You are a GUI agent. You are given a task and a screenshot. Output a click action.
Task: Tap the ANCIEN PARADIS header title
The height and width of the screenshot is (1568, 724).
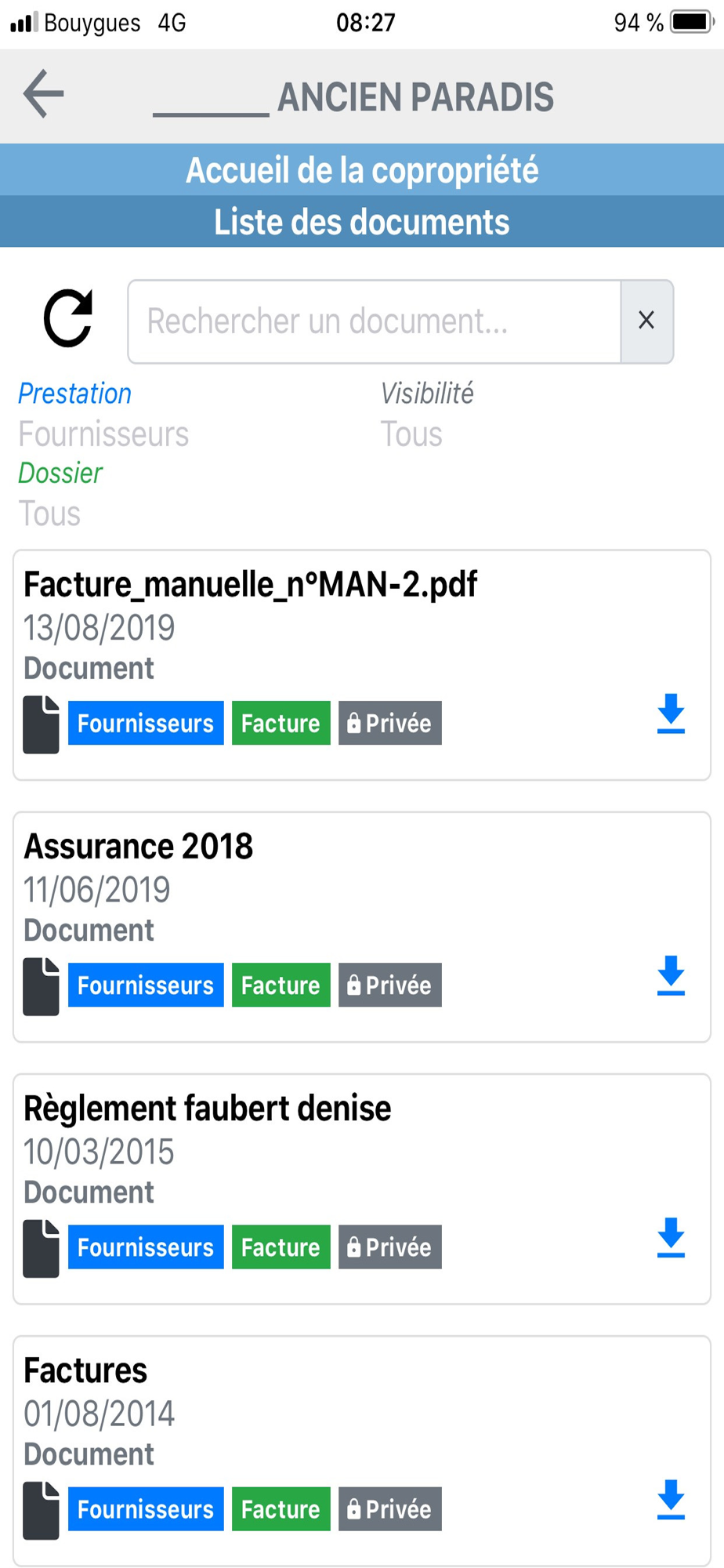[x=415, y=97]
